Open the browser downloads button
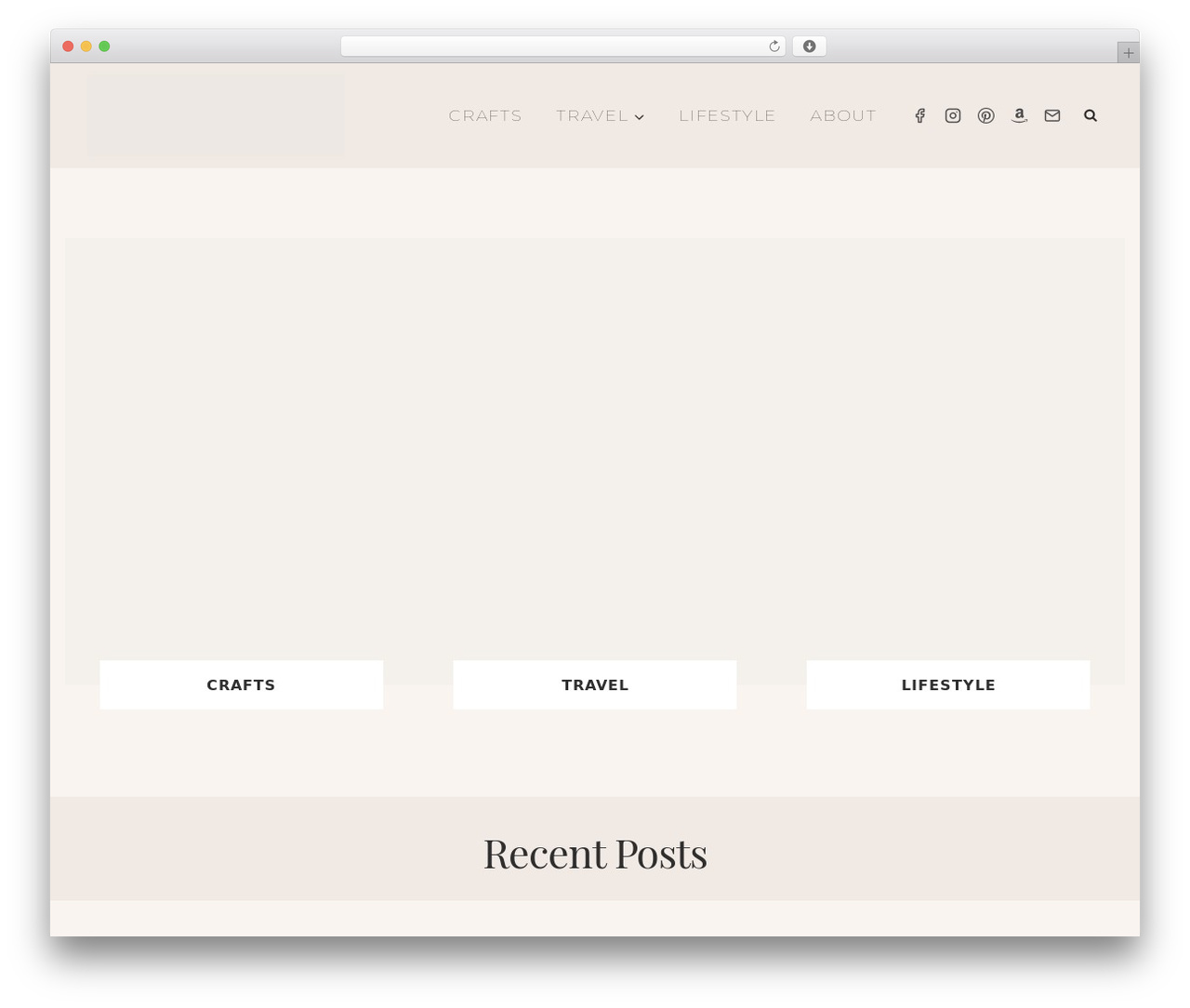The width and height of the screenshot is (1190, 1008). click(x=809, y=46)
